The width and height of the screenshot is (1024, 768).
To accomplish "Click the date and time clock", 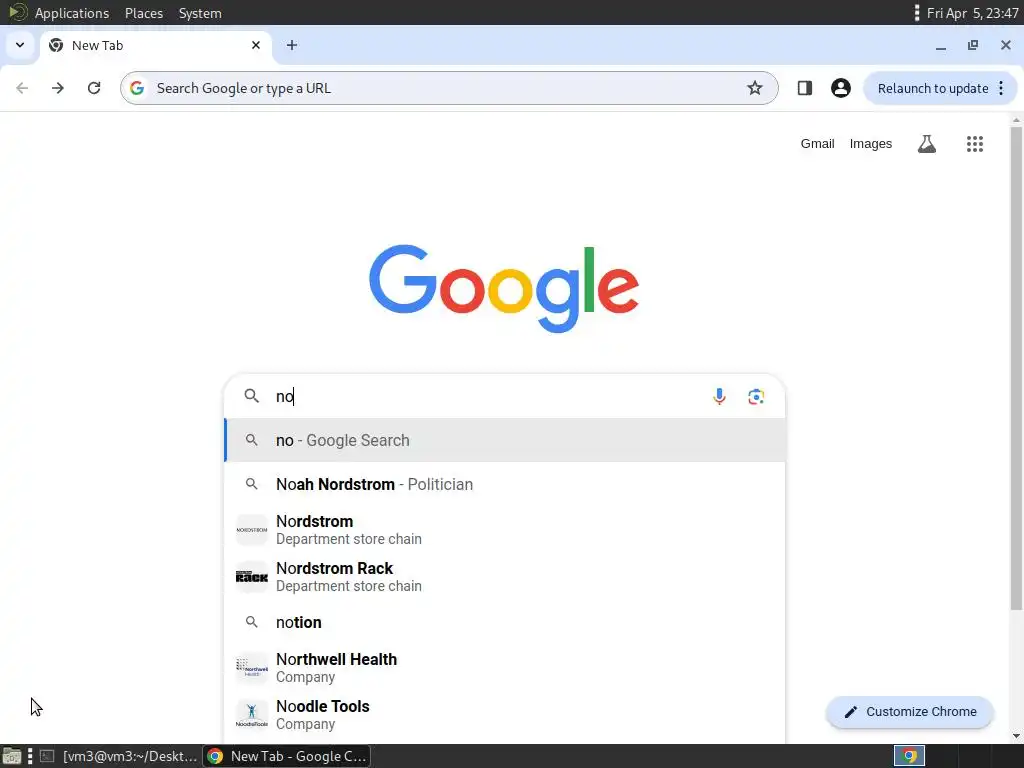I will click(972, 13).
